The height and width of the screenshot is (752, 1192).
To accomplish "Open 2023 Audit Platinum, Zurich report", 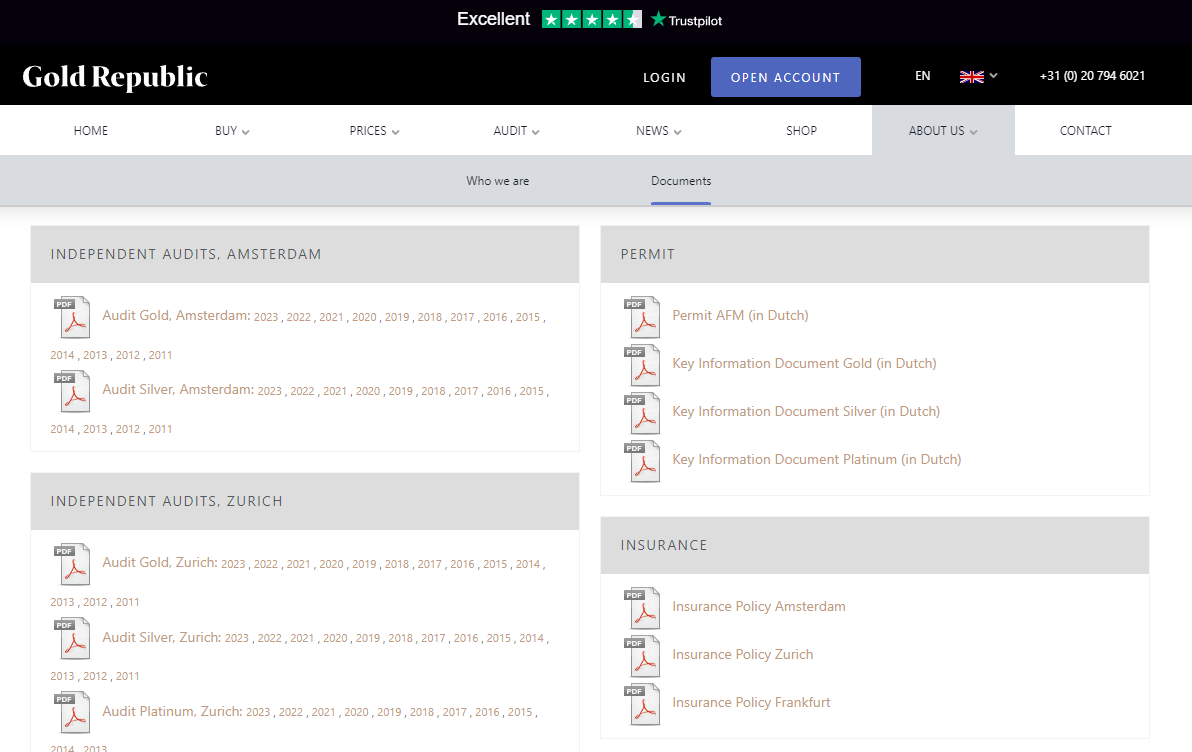I will [x=258, y=712].
